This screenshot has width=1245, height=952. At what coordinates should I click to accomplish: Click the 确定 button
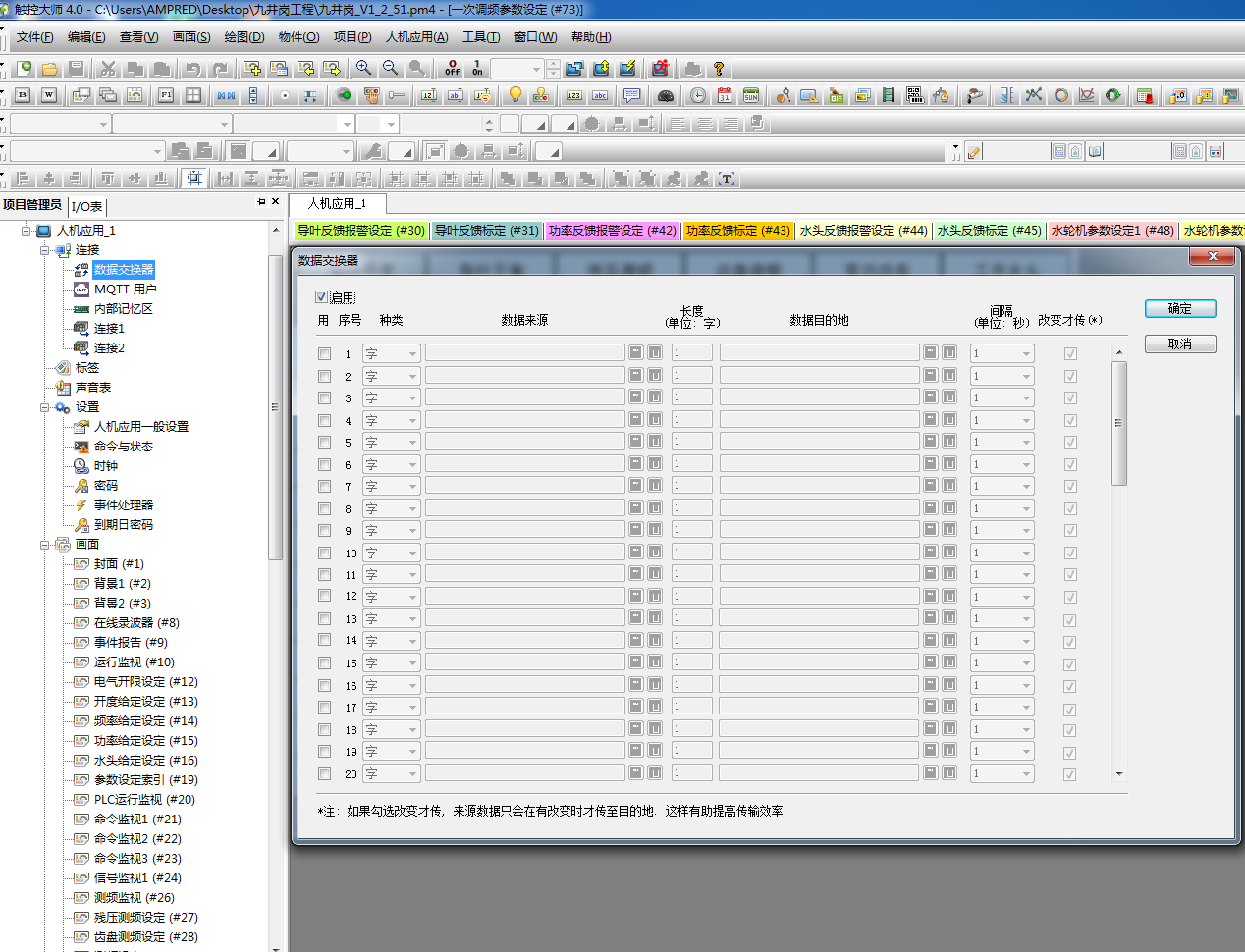click(x=1180, y=308)
